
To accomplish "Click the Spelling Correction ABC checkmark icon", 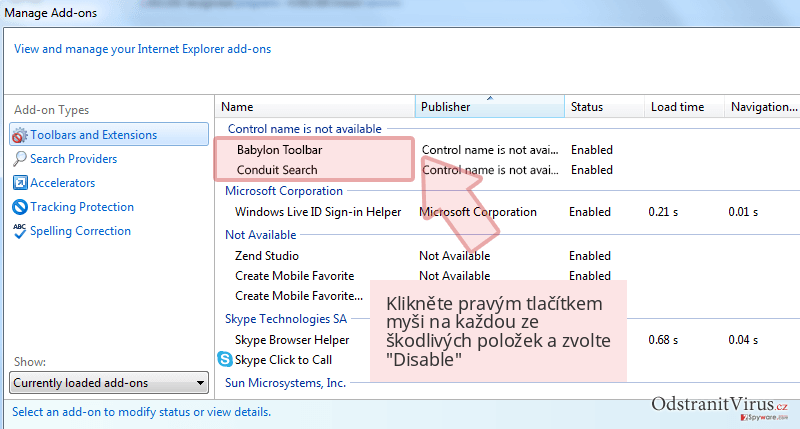I will pyautogui.click(x=19, y=231).
